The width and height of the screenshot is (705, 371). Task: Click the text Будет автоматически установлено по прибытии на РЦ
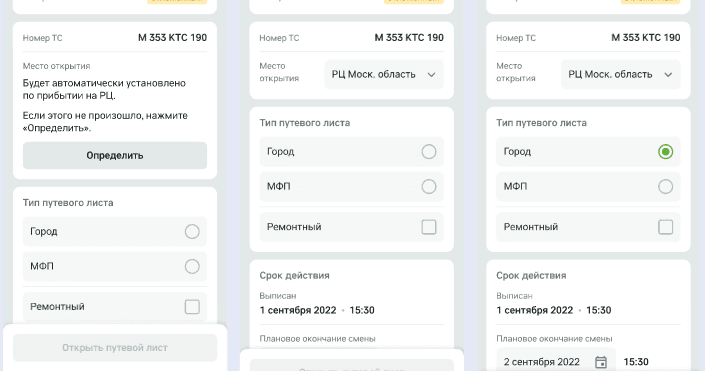pyautogui.click(x=104, y=89)
